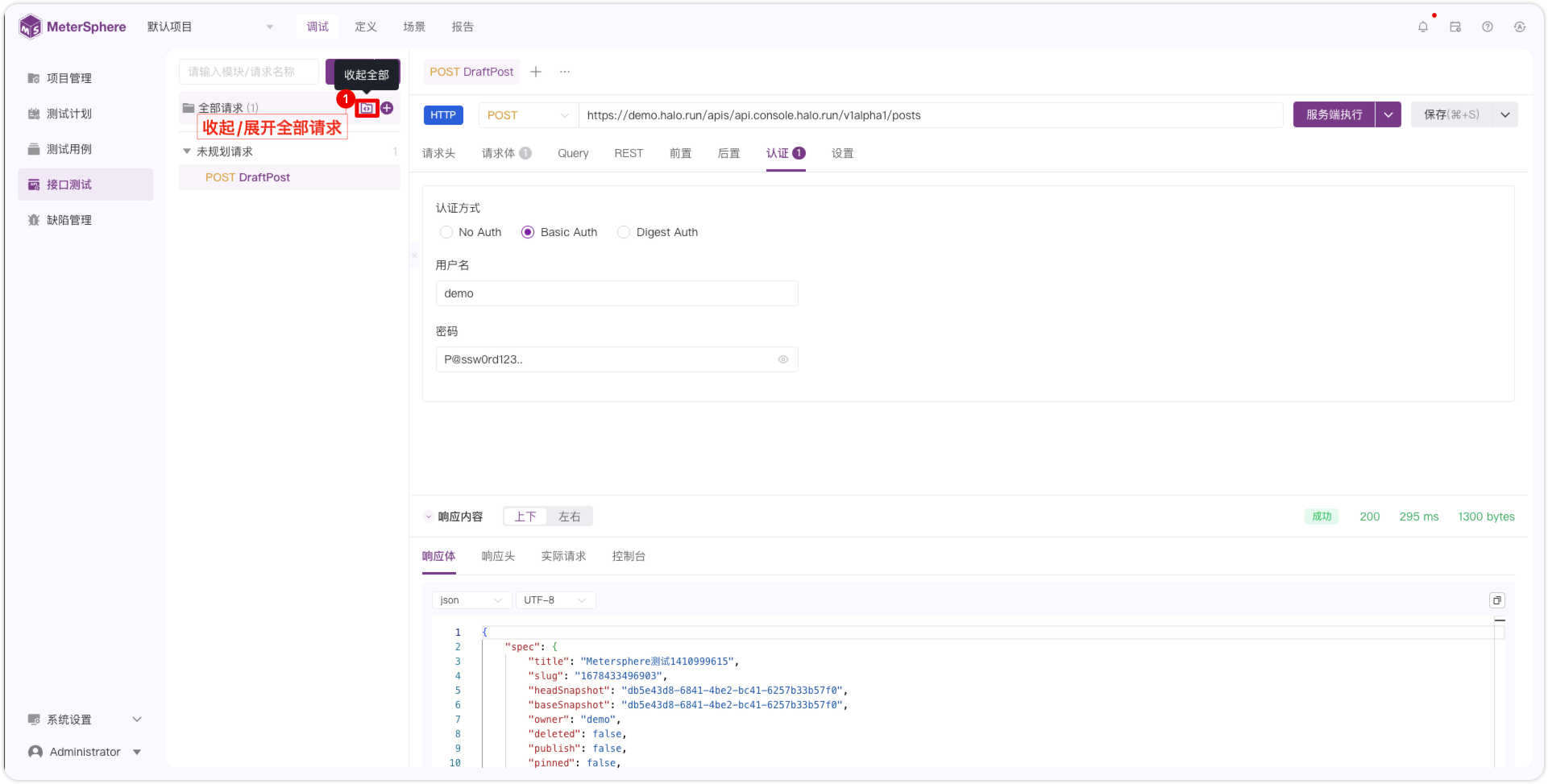
Task: Click the request URL input field
Action: [x=931, y=115]
